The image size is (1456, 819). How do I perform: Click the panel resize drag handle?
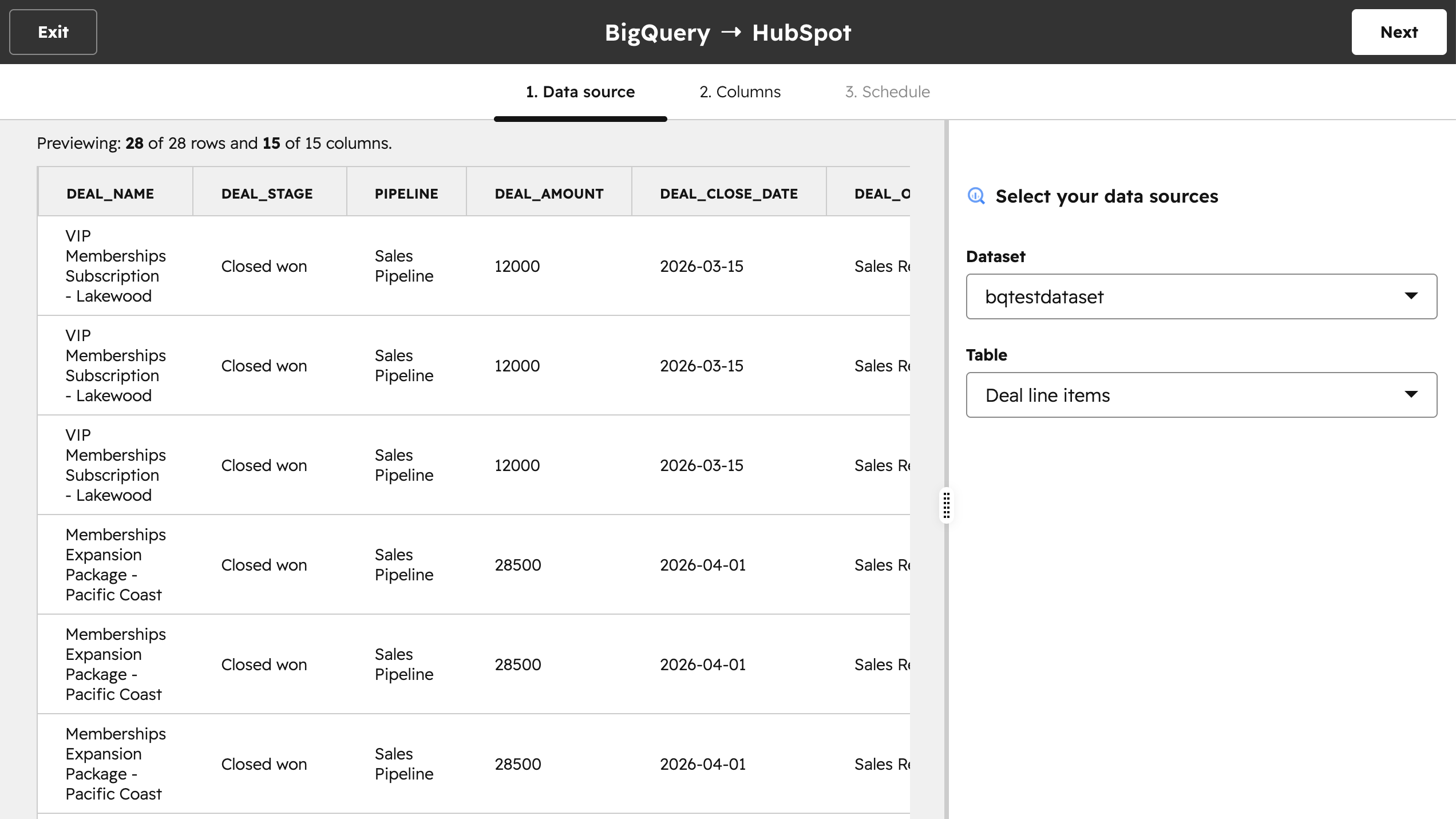(947, 505)
